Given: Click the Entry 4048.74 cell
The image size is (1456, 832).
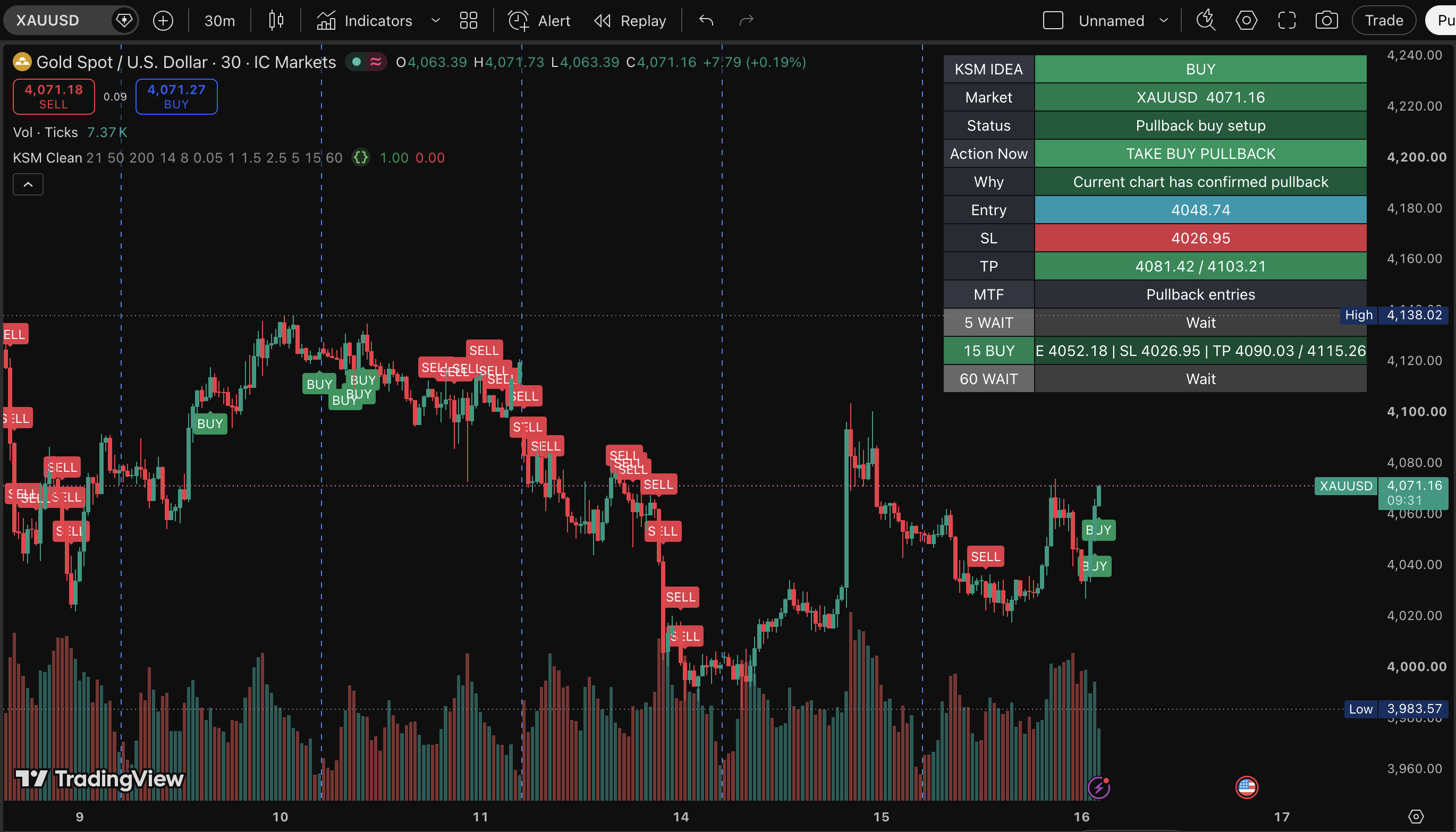Looking at the screenshot, I should coord(1200,210).
